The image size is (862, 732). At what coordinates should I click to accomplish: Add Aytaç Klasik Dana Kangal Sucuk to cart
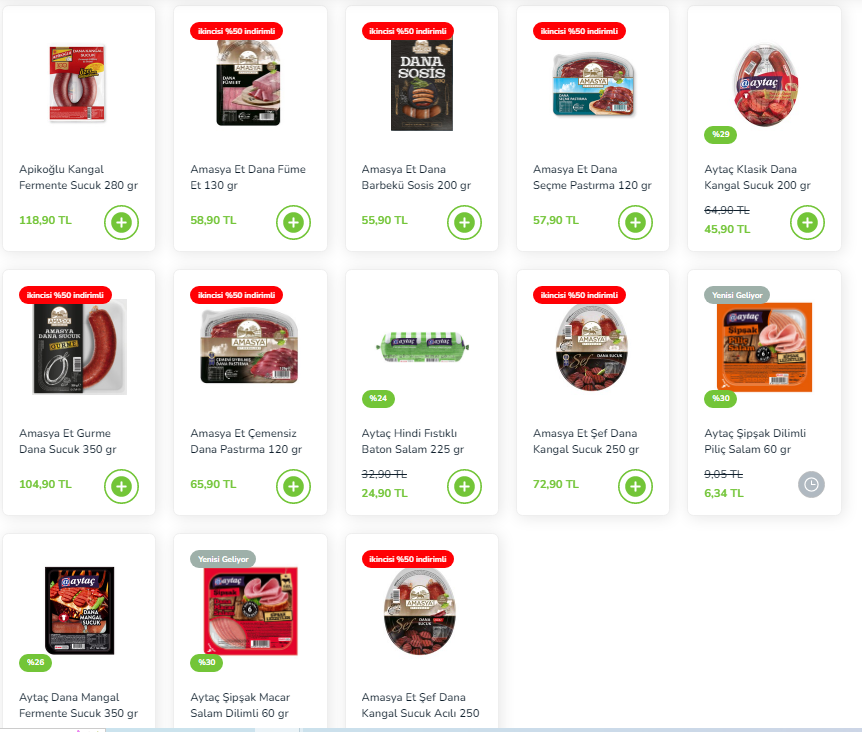tap(807, 223)
